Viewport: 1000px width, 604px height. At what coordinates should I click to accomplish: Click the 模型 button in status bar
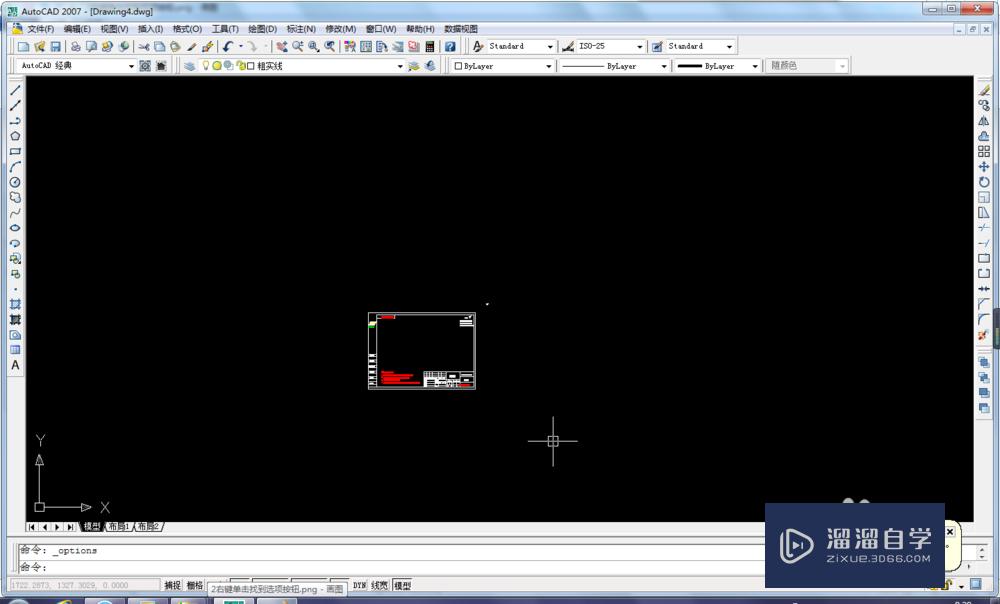[x=402, y=585]
